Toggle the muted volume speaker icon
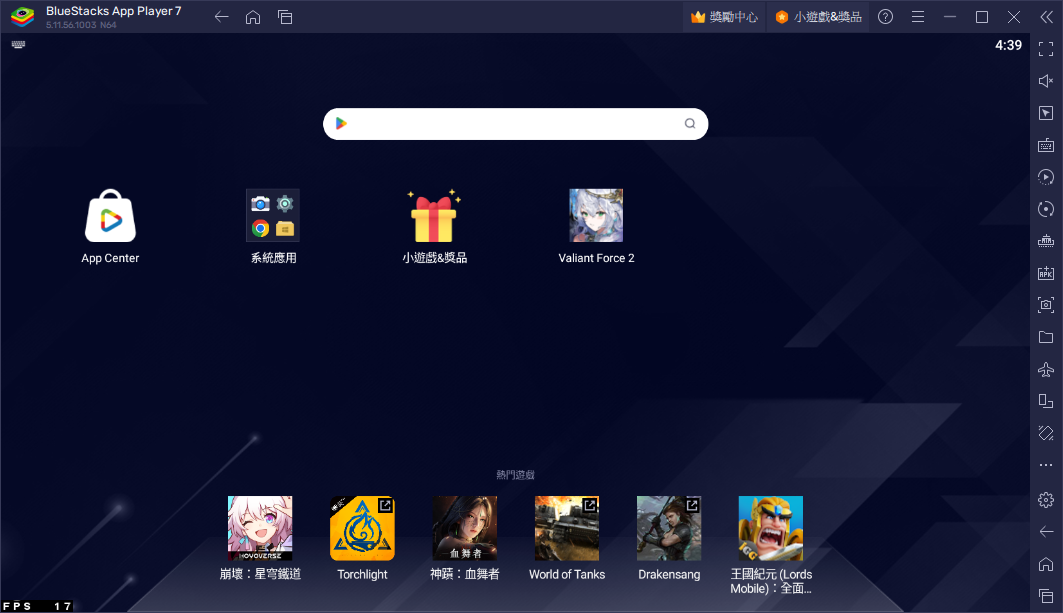This screenshot has width=1063, height=613. [1046, 81]
